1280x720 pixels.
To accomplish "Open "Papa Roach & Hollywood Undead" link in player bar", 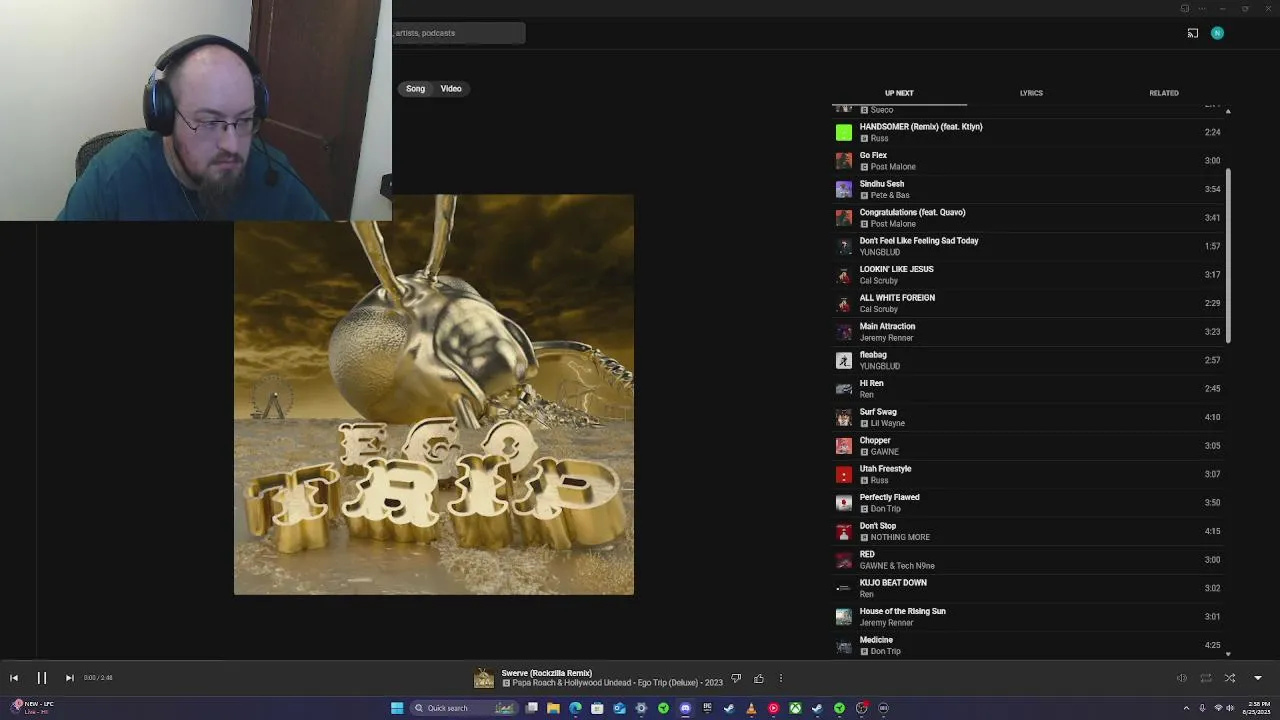I will 574,683.
